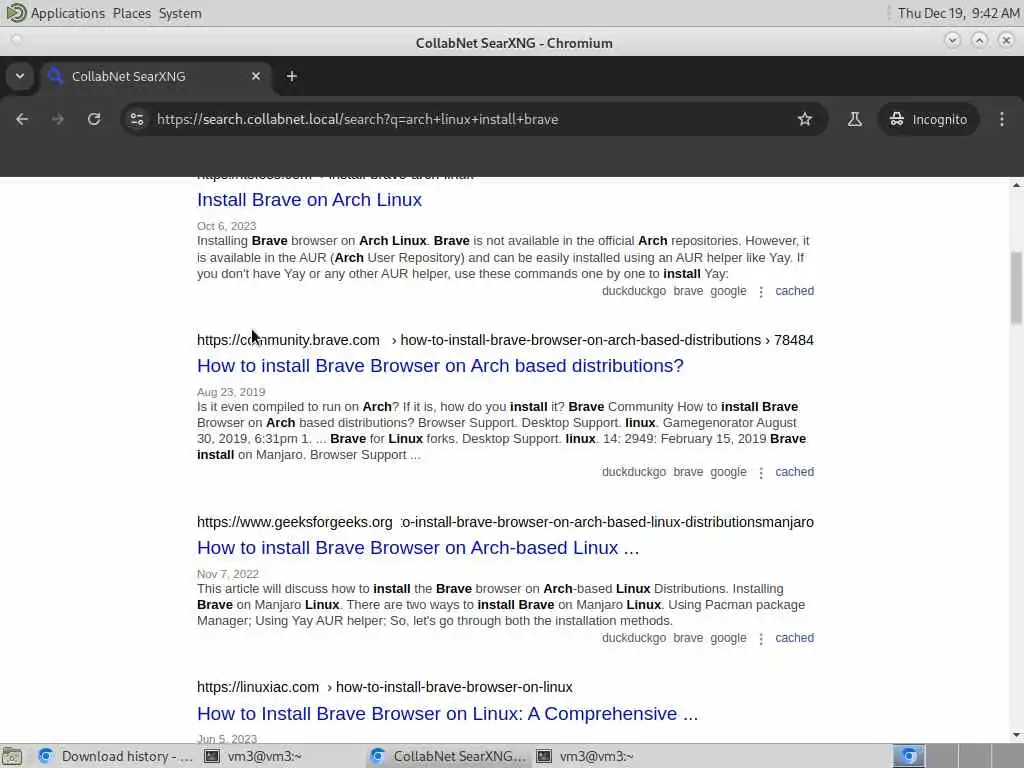
Task: Switch to second vm3@vm3:~ terminal in taskbar
Action: (585, 756)
